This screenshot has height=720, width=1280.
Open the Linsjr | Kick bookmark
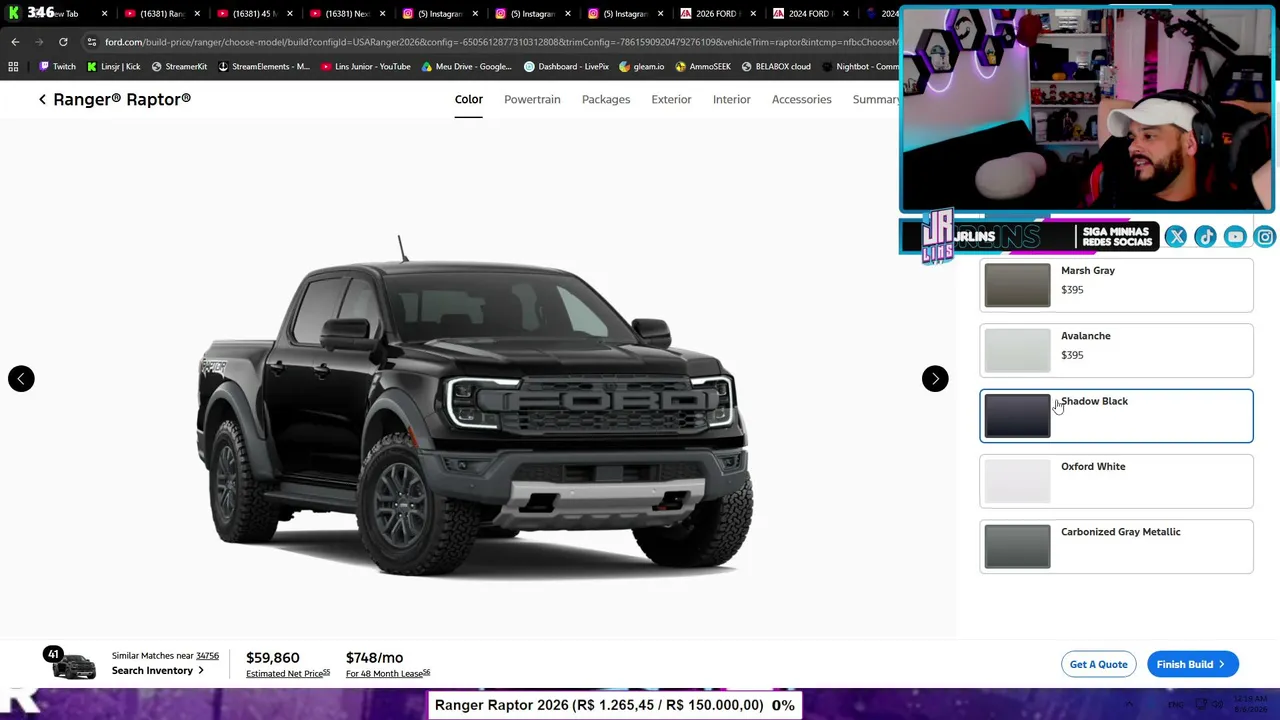pos(114,67)
